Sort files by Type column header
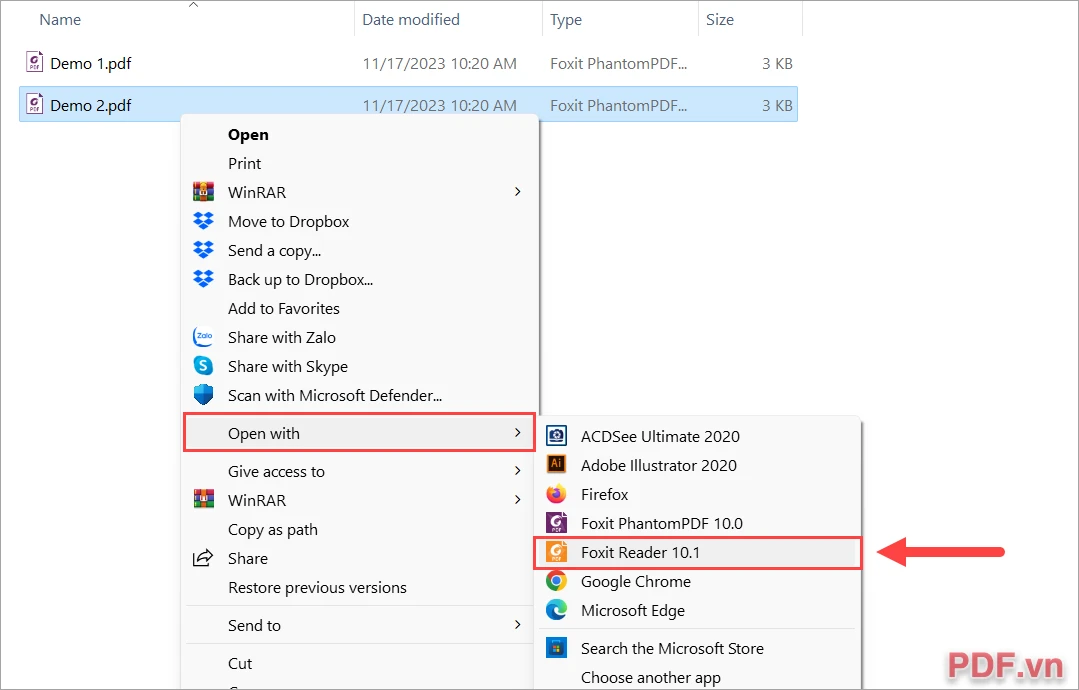 566,20
